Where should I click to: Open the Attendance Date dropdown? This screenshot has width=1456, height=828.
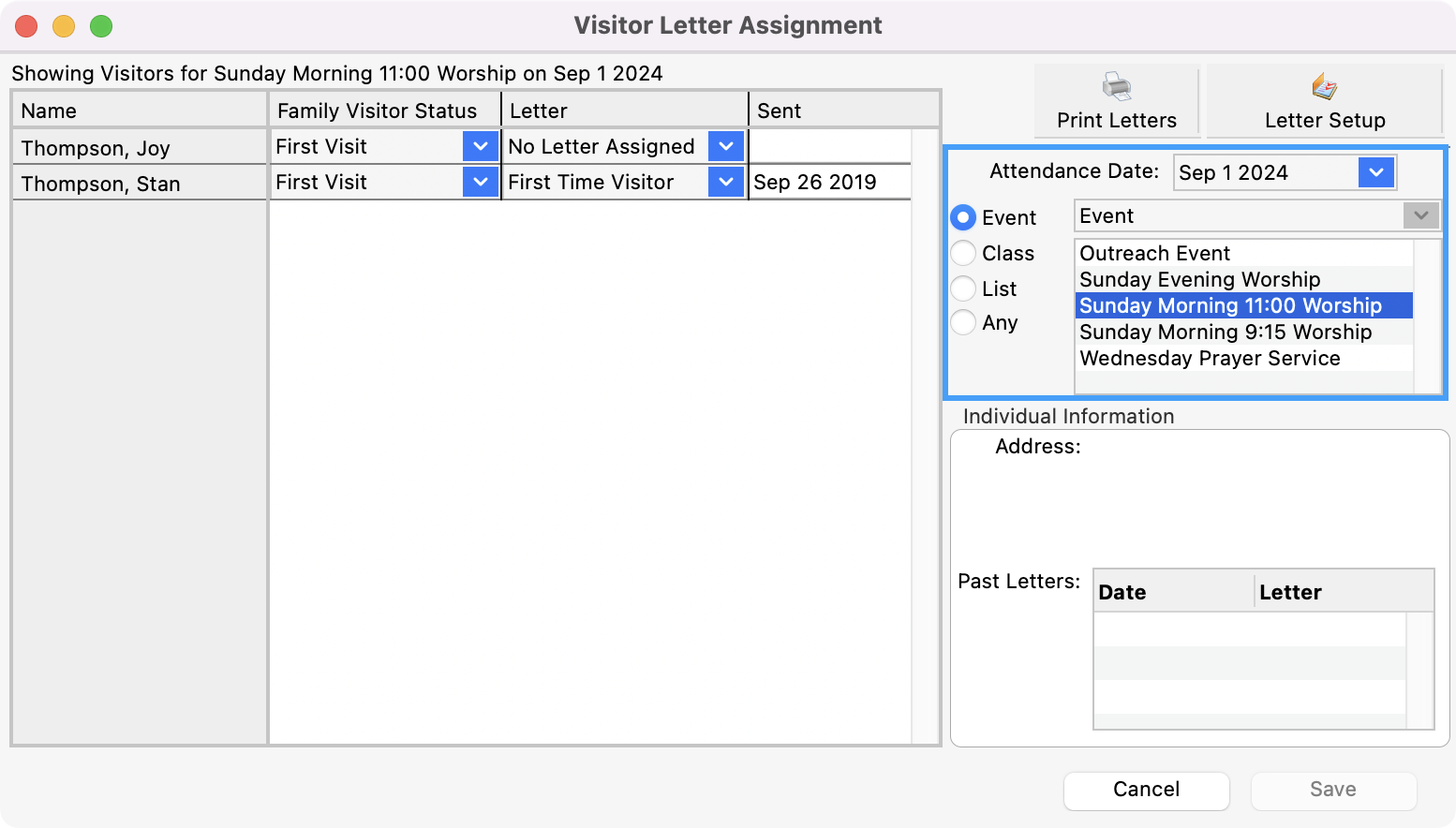coord(1375,172)
